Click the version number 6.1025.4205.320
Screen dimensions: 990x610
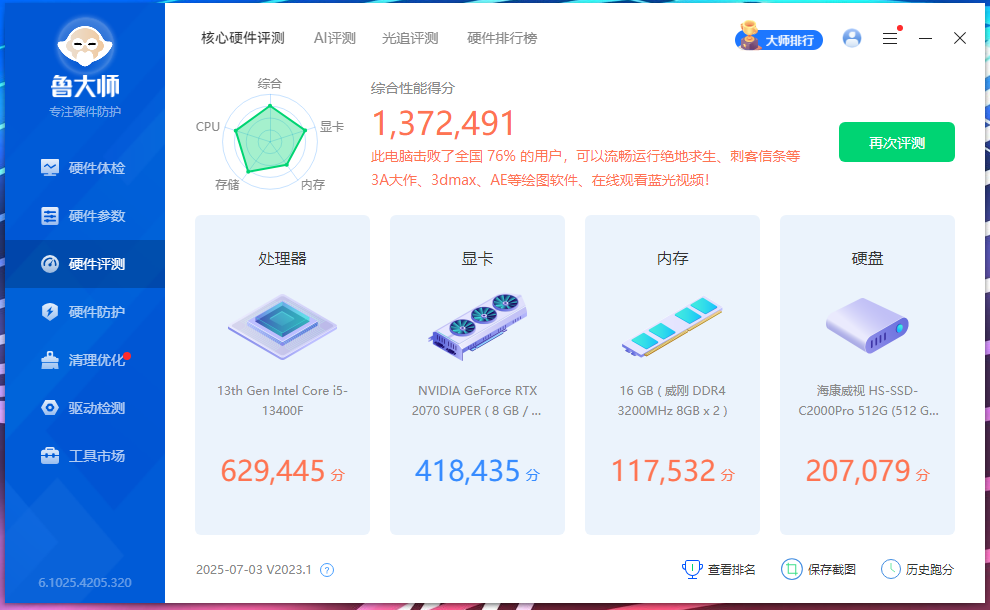[85, 583]
